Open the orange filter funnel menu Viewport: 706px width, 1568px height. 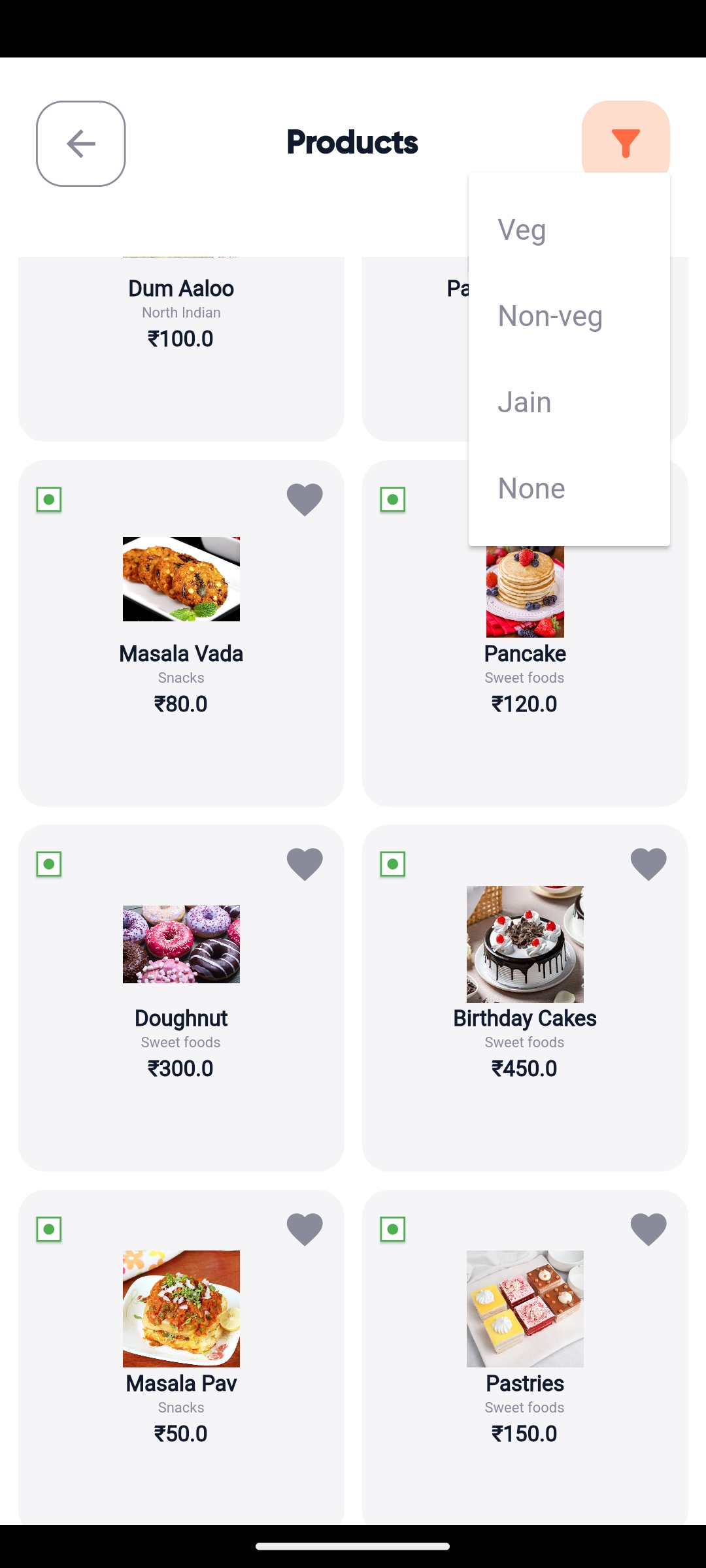tap(625, 141)
